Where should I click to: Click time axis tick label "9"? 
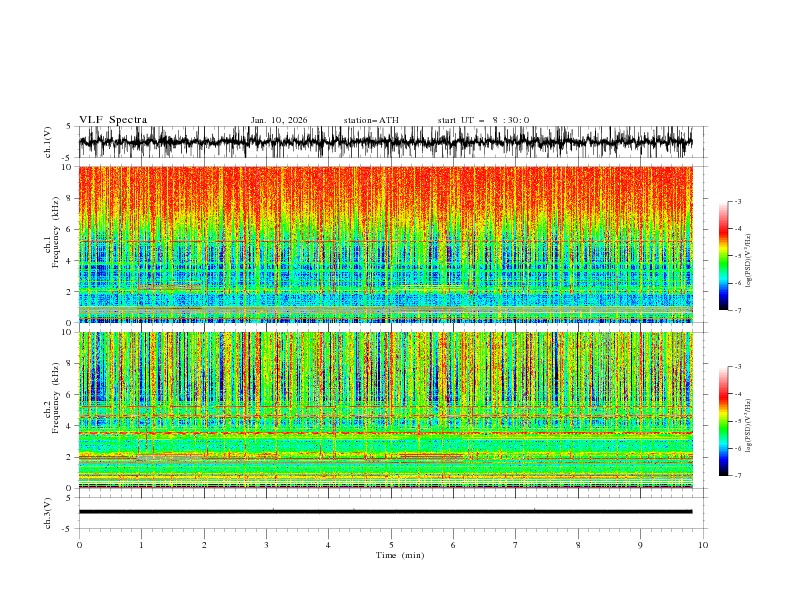[x=640, y=545]
